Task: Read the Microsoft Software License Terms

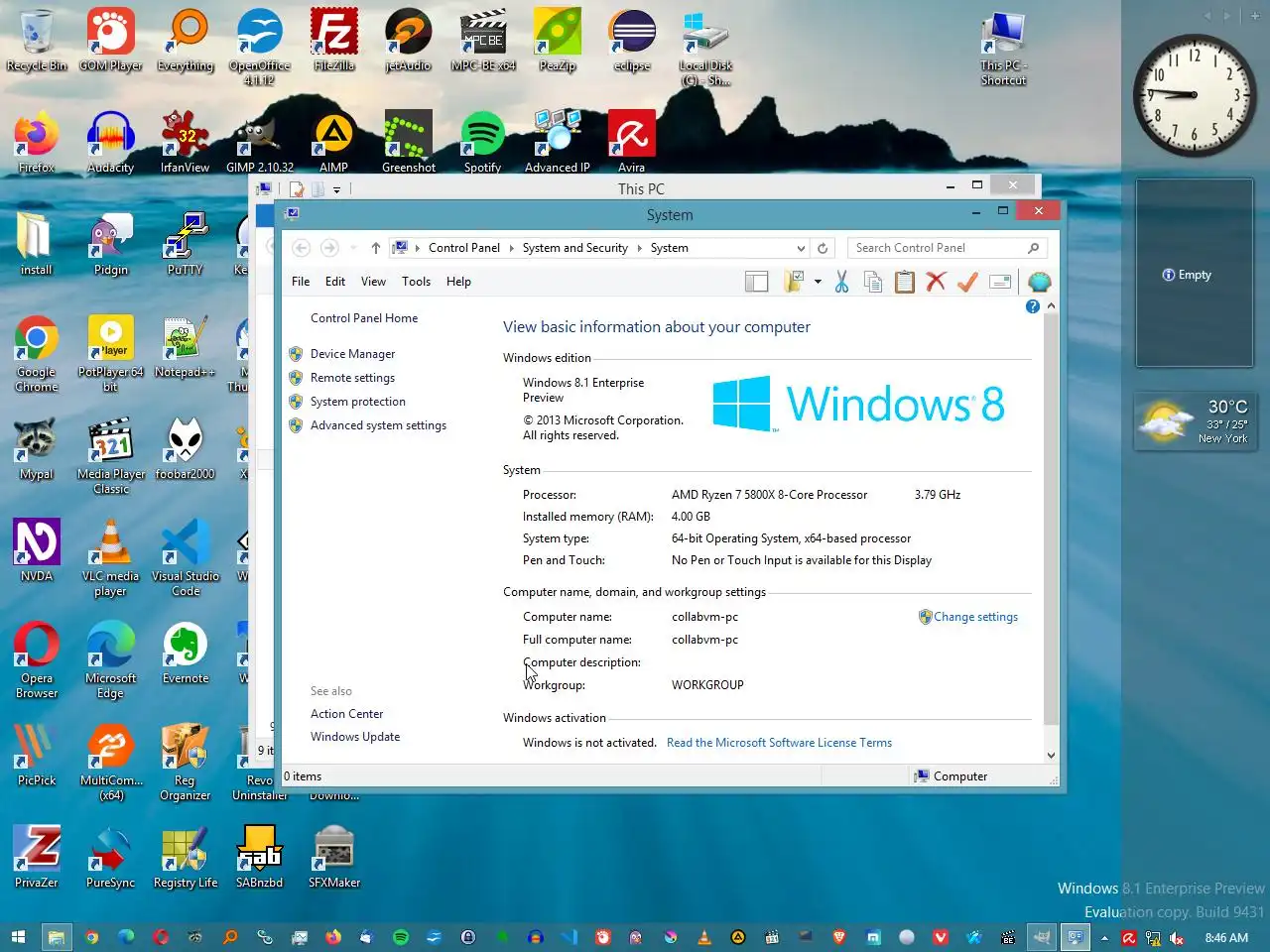Action: click(779, 743)
